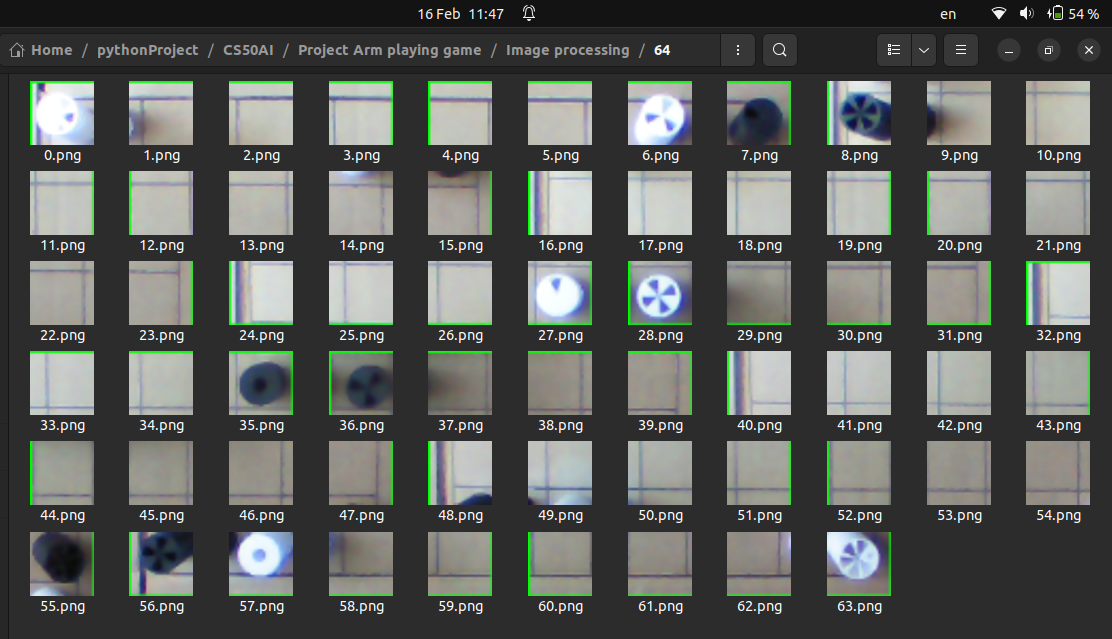Select the 0.png thumbnail
The width and height of the screenshot is (1112, 639).
62,113
